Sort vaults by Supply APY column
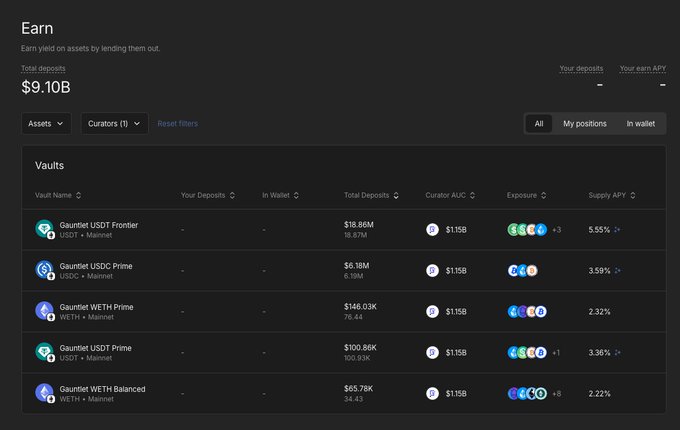The image size is (680, 430). (612, 195)
